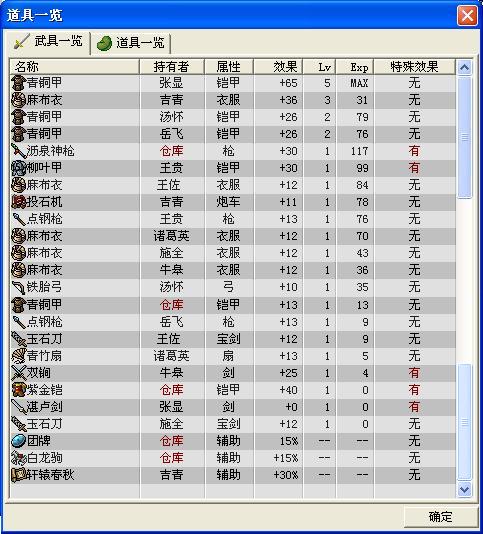This screenshot has height=534, width=483.
Task: Click the 轩辕春秋 scroll icon
Action: point(19,475)
